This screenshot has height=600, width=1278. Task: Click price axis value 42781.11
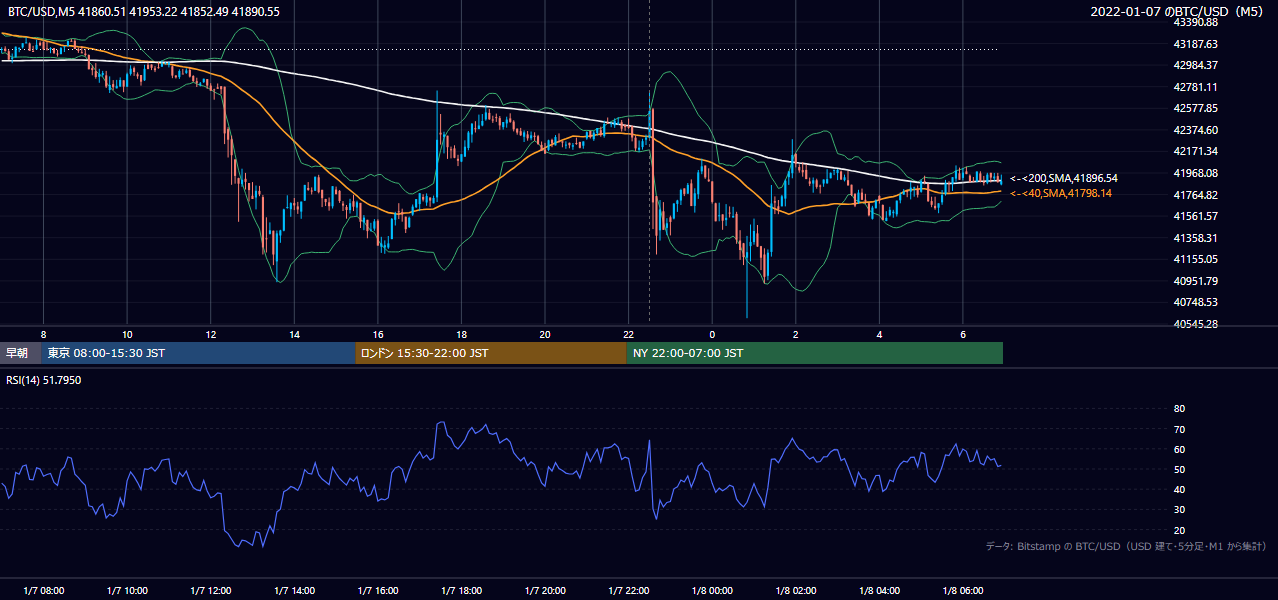(1195, 87)
